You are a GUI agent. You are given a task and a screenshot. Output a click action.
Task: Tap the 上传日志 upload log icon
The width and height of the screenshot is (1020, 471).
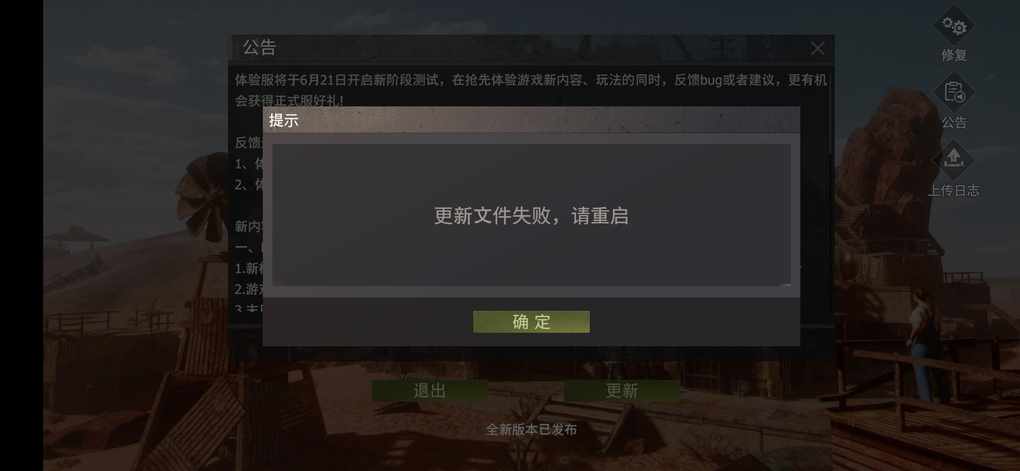click(954, 160)
